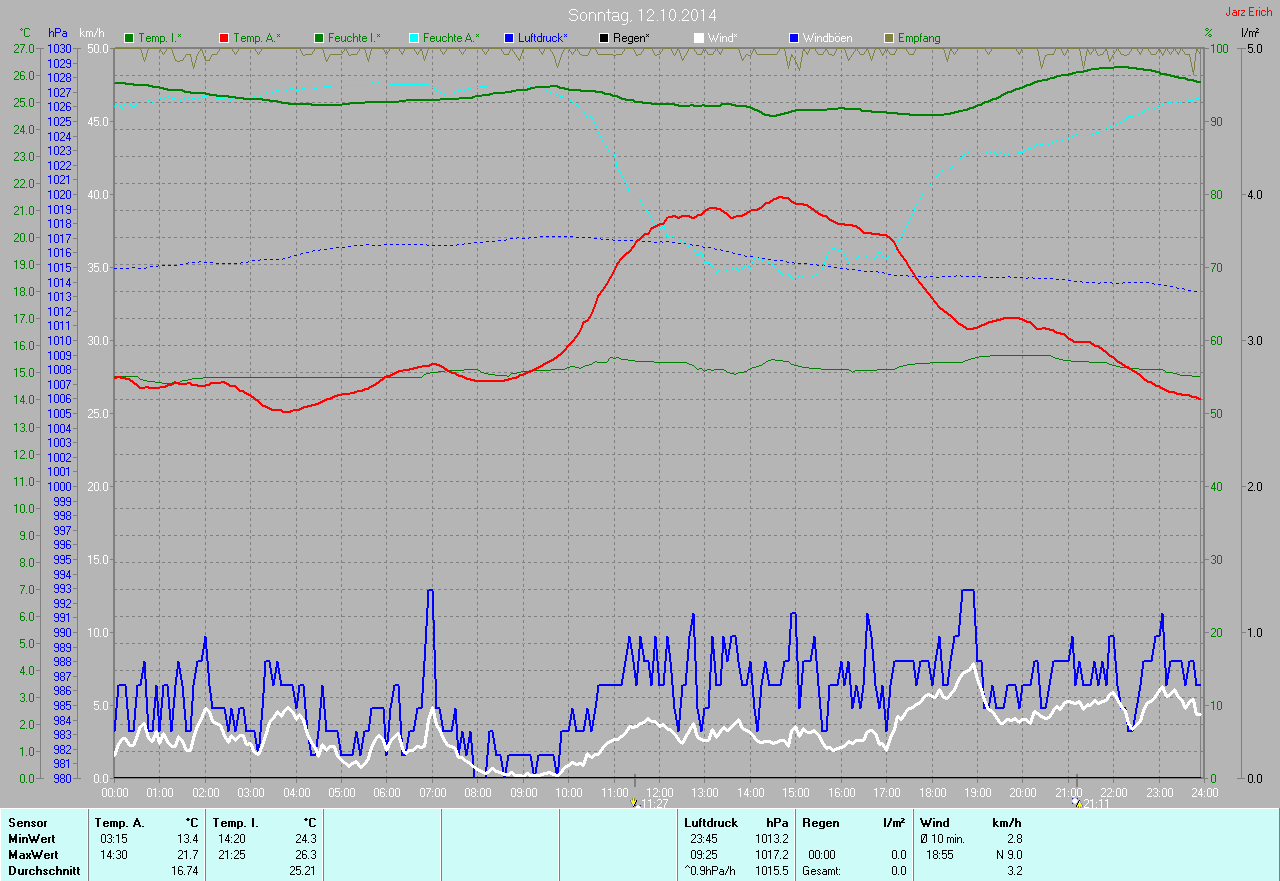Click the maximum outdoor temperature value "21.7"

coord(187,855)
